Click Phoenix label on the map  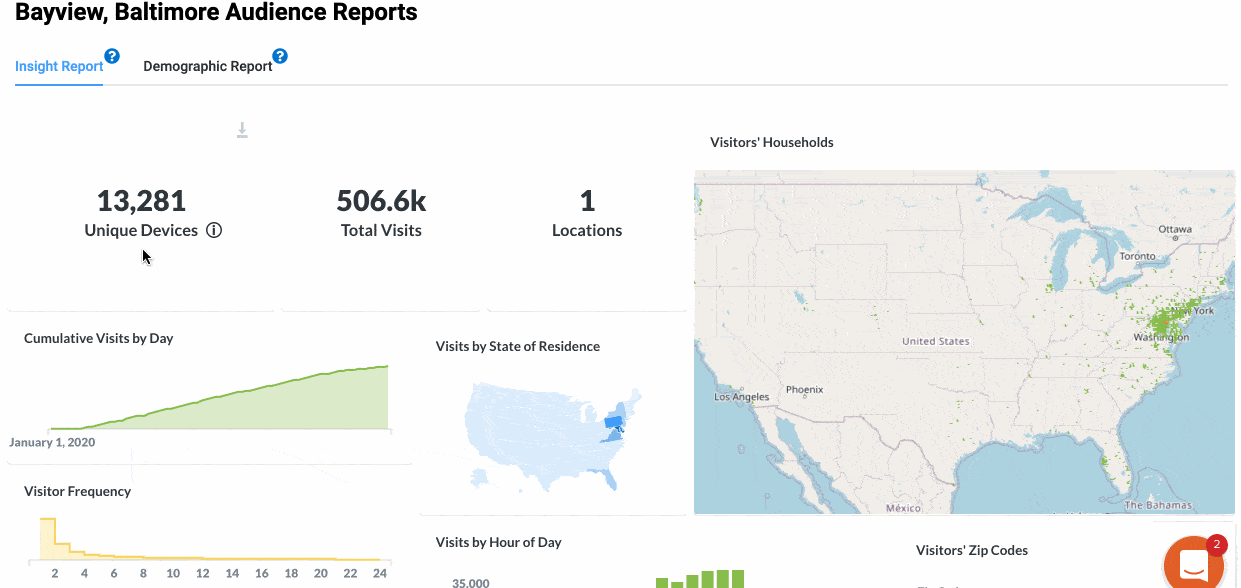click(x=804, y=389)
